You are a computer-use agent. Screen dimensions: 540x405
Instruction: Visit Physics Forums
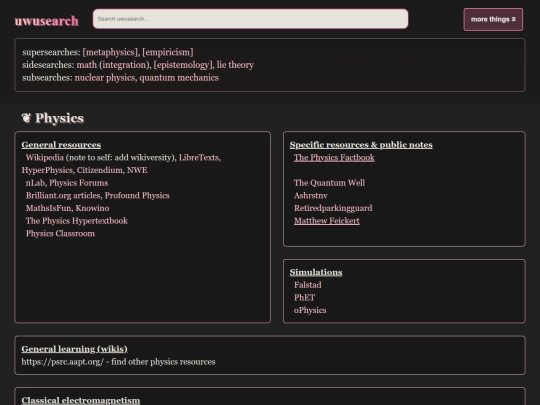pos(79,183)
